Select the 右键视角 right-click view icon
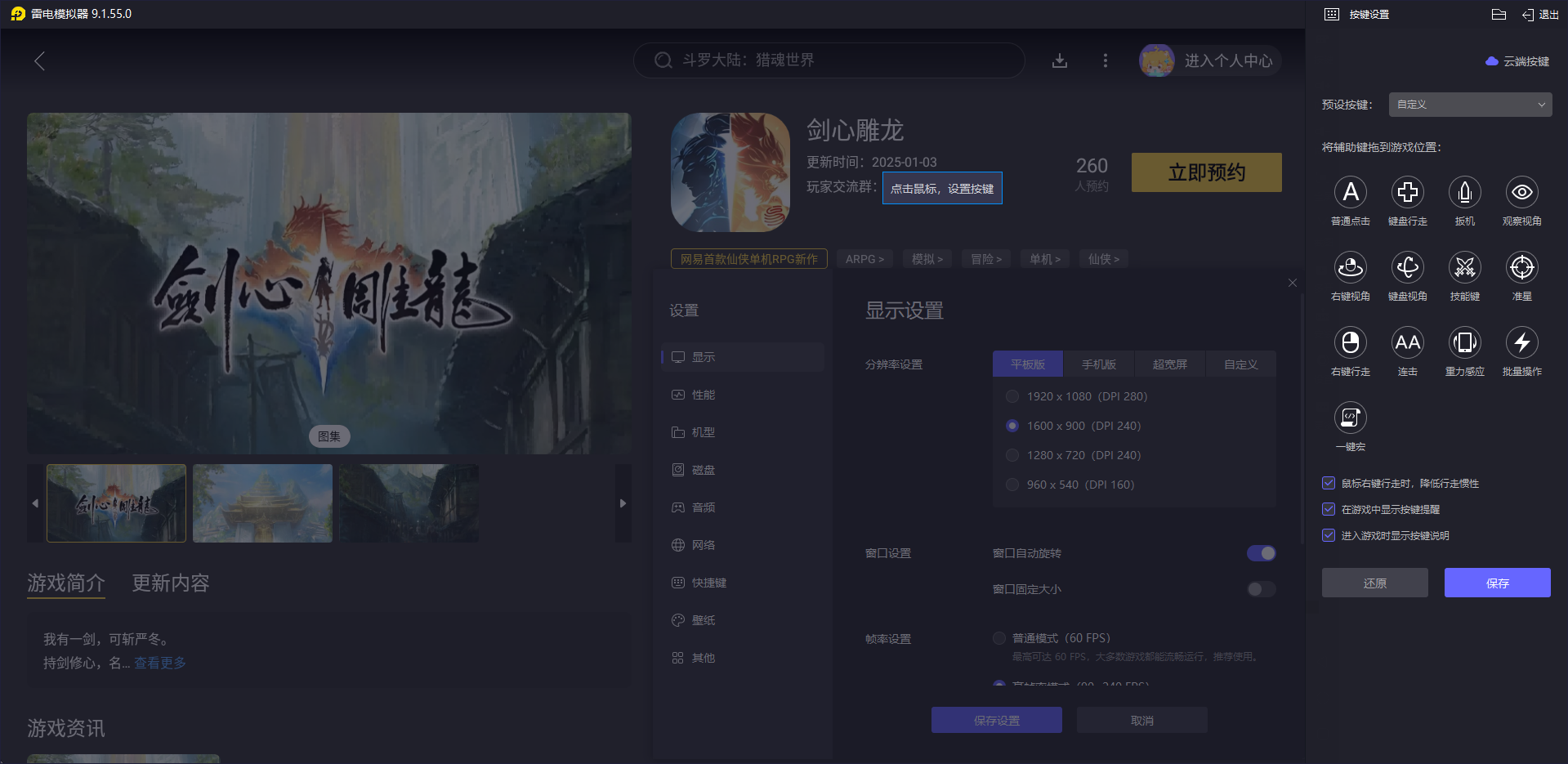This screenshot has height=764, width=1568. pos(1351,267)
